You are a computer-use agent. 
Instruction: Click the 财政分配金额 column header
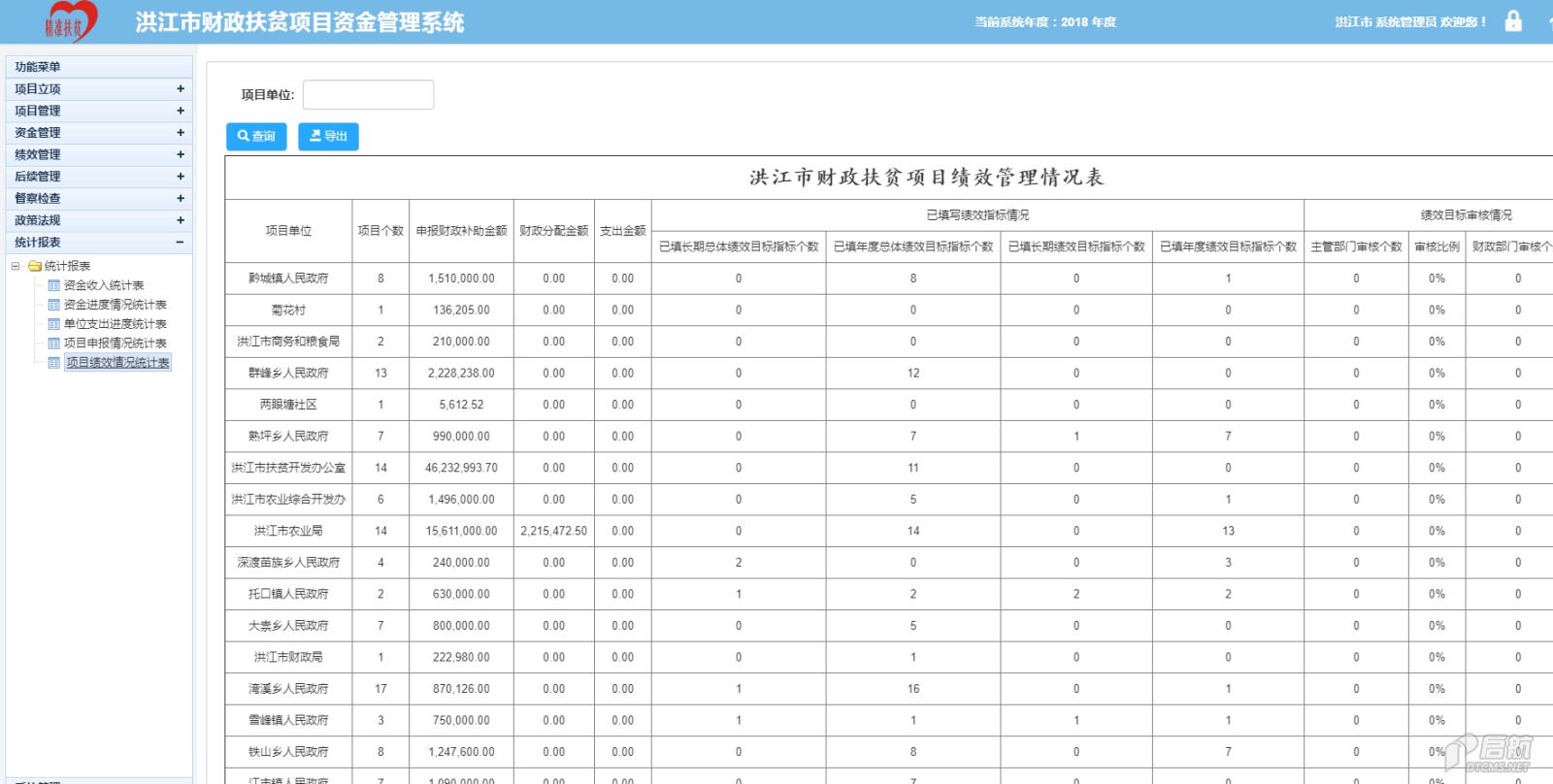tap(554, 231)
